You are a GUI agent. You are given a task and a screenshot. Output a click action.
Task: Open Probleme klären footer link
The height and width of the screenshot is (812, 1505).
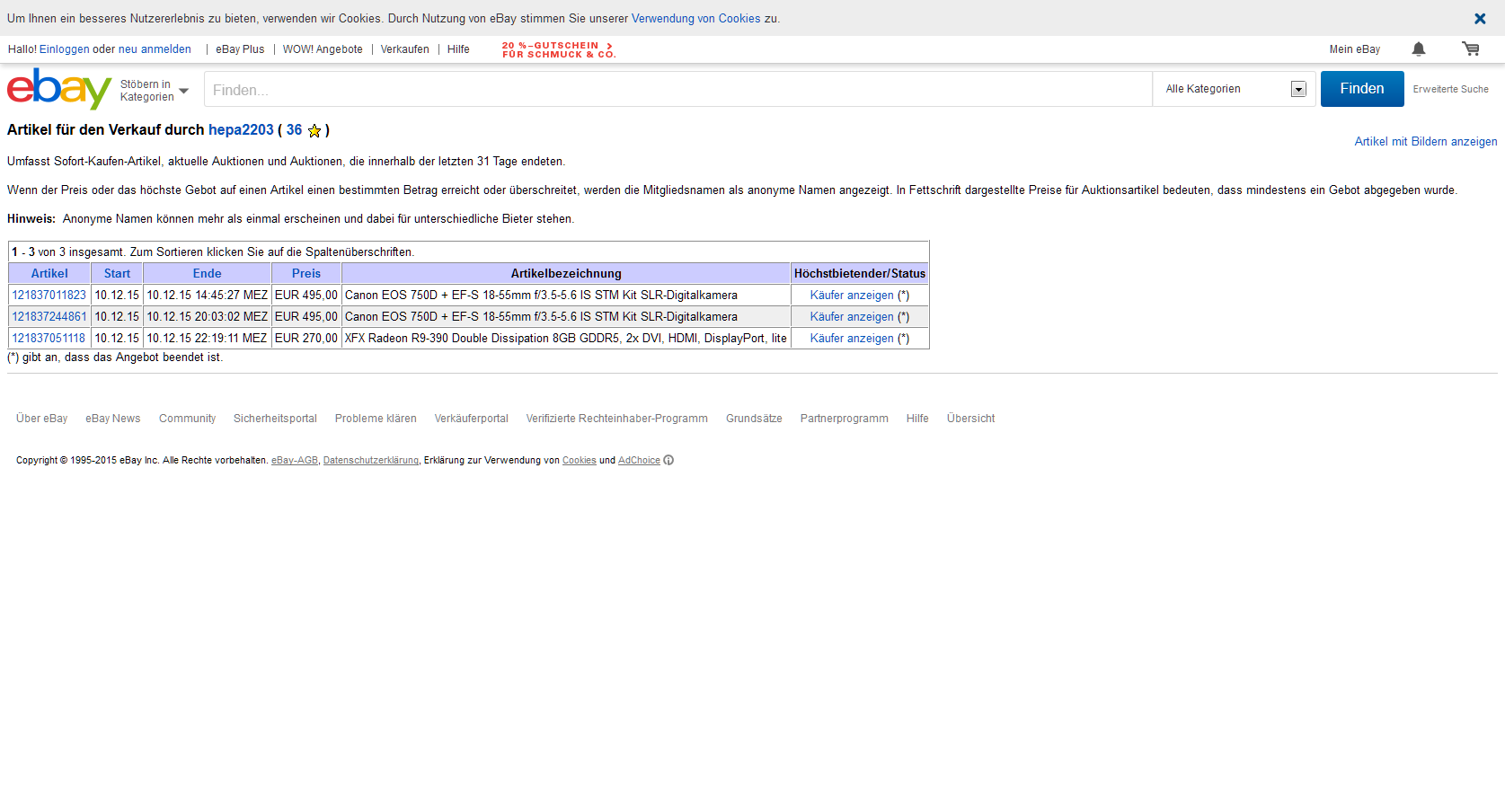click(376, 419)
